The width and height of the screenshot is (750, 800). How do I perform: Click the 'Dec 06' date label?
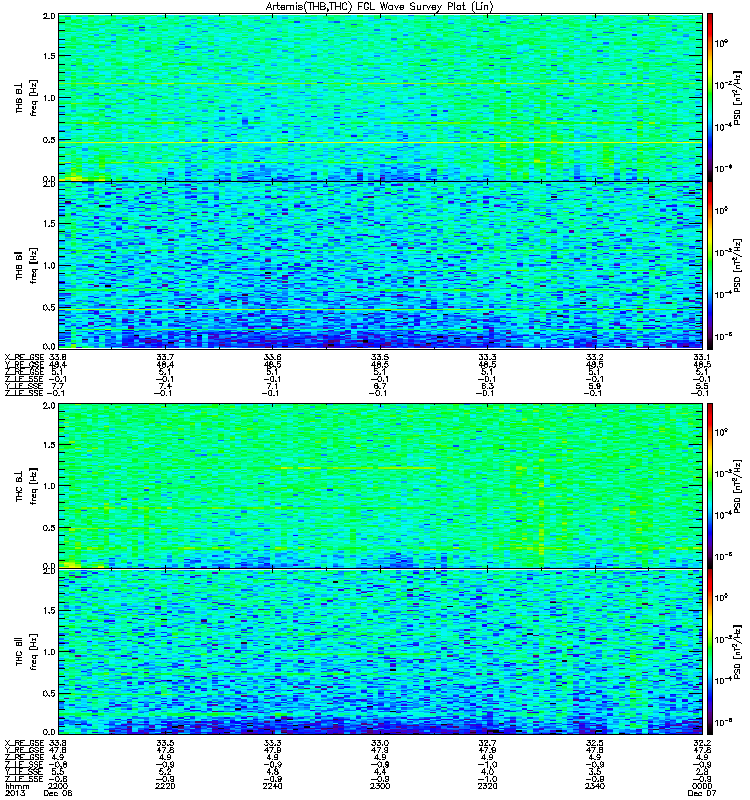coord(58,793)
